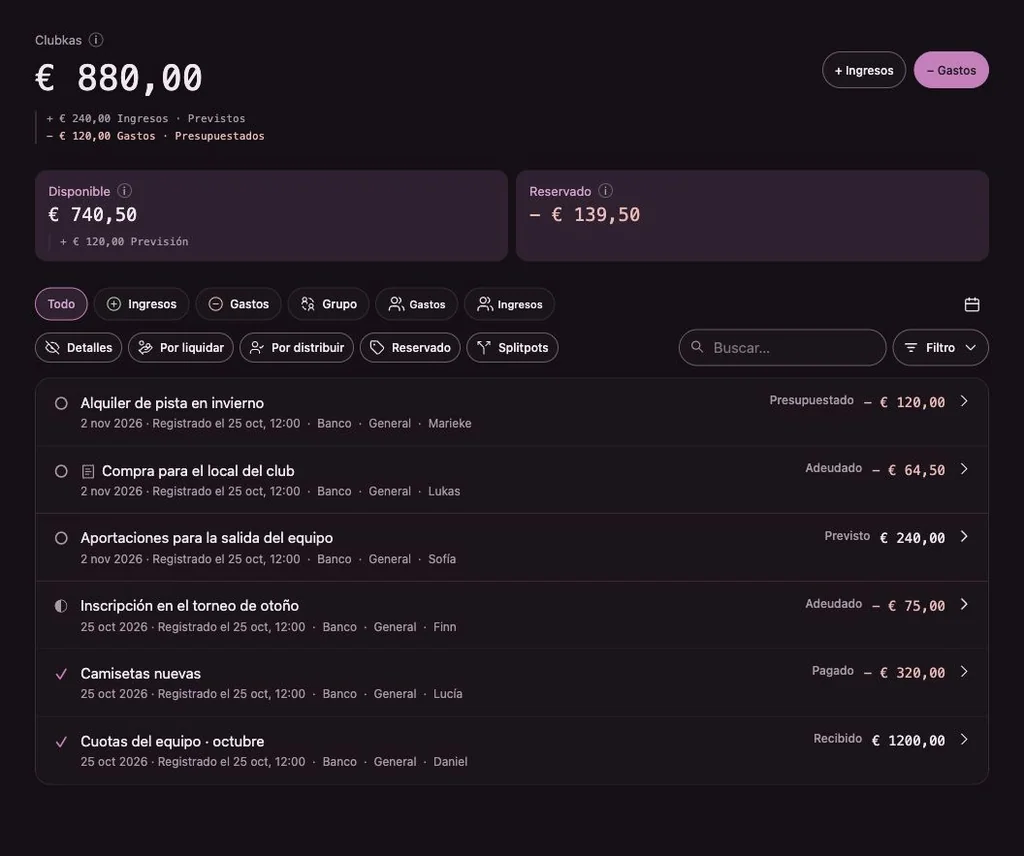Expand Alquiler de pista row chevron
Image resolution: width=1024 pixels, height=856 pixels.
coord(964,401)
